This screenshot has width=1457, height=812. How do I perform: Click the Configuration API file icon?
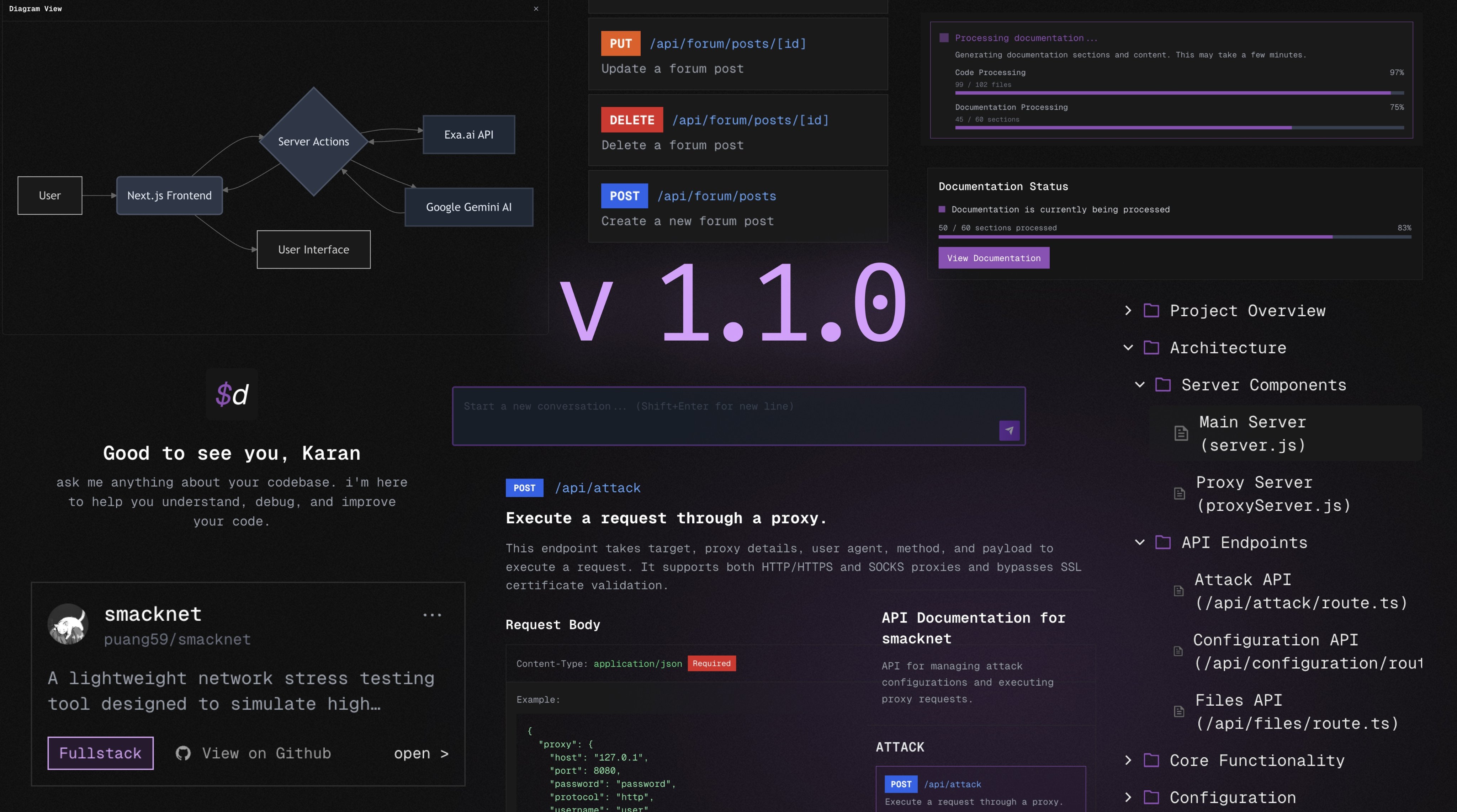coord(1178,651)
